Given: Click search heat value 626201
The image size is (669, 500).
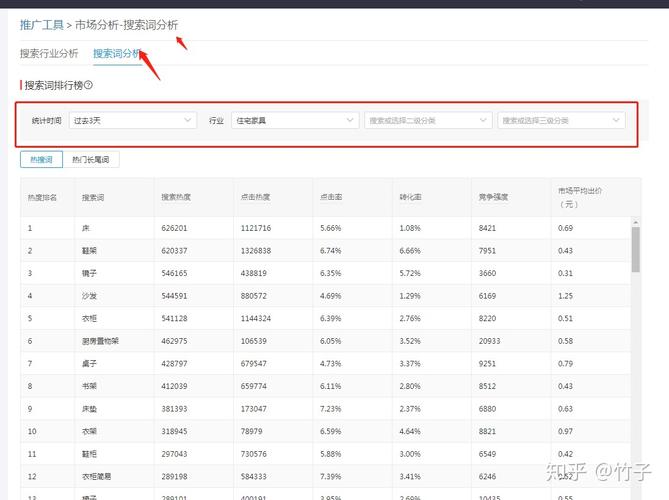Looking at the screenshot, I should click(174, 228).
